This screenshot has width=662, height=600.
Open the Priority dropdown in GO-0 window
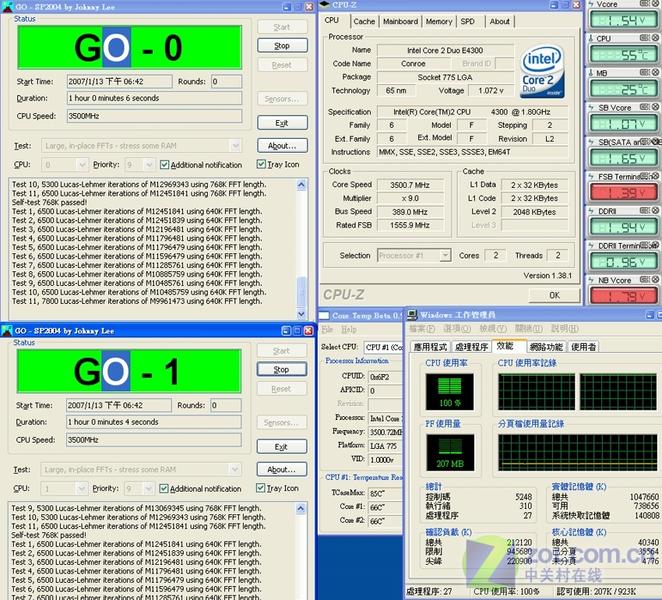(149, 164)
